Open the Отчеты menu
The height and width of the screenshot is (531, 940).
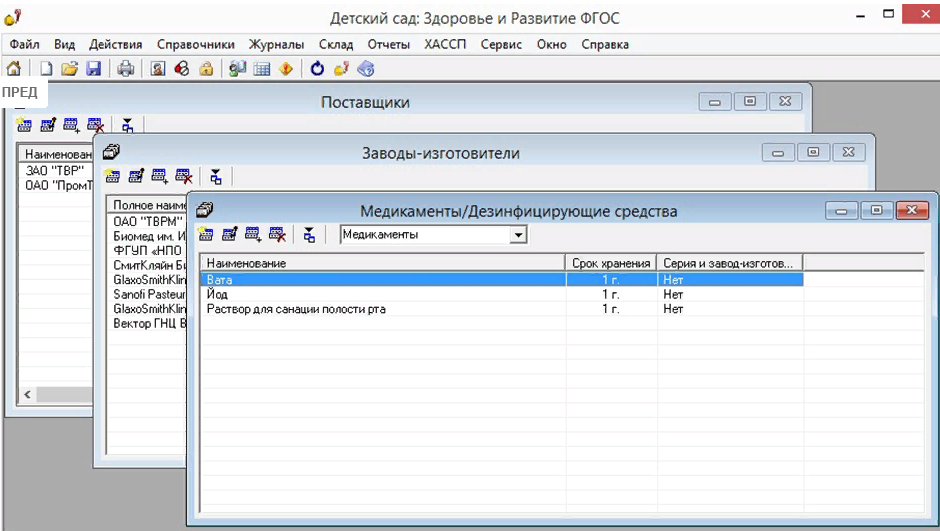coord(388,44)
